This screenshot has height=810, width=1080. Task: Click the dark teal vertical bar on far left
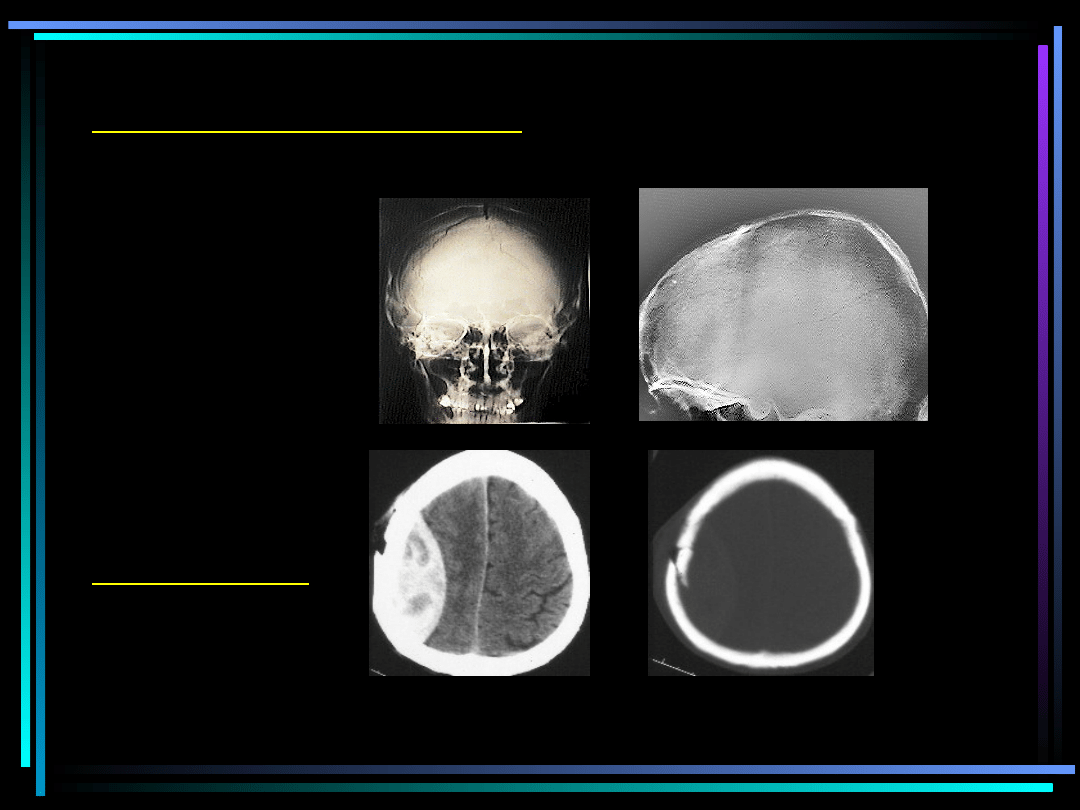[x=25, y=400]
